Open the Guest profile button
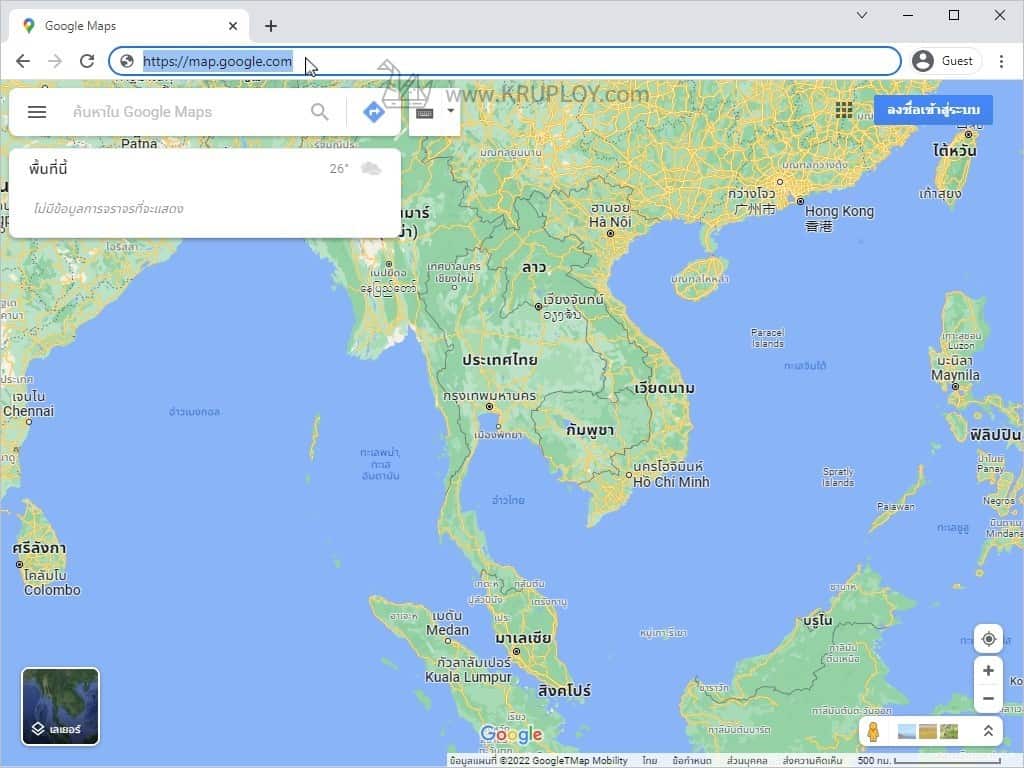The width and height of the screenshot is (1024, 768). tap(945, 61)
